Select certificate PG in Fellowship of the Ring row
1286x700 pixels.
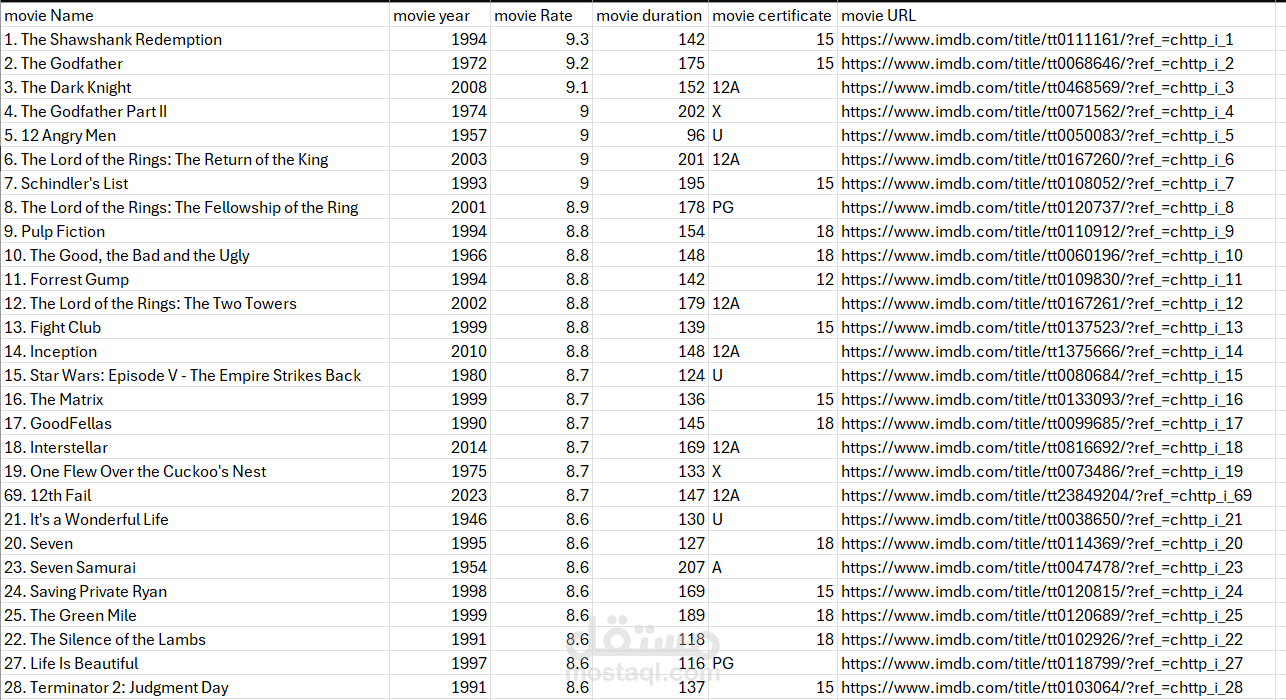tap(773, 207)
